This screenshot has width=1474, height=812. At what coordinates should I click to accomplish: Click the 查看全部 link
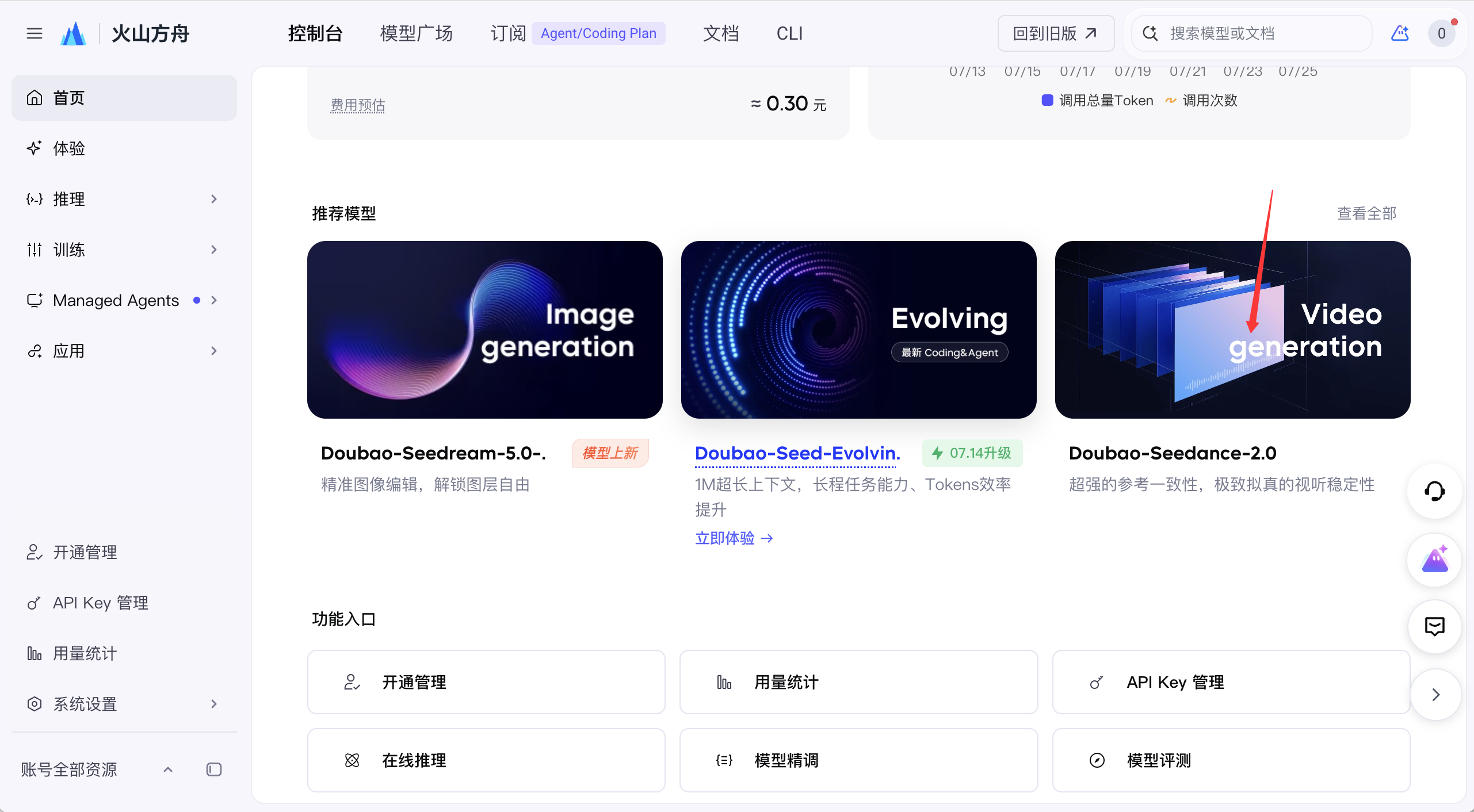pyautogui.click(x=1366, y=213)
